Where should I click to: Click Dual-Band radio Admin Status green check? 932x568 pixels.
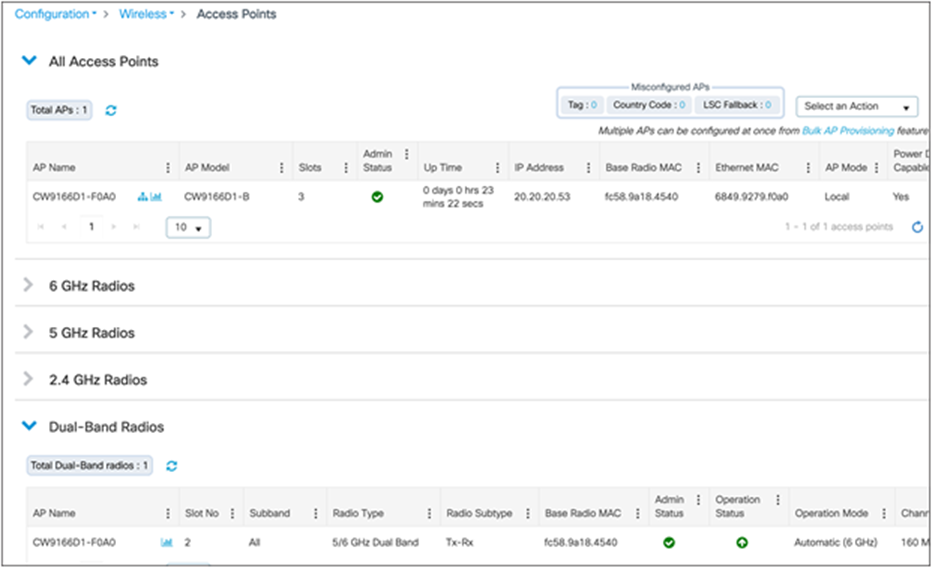(x=669, y=543)
